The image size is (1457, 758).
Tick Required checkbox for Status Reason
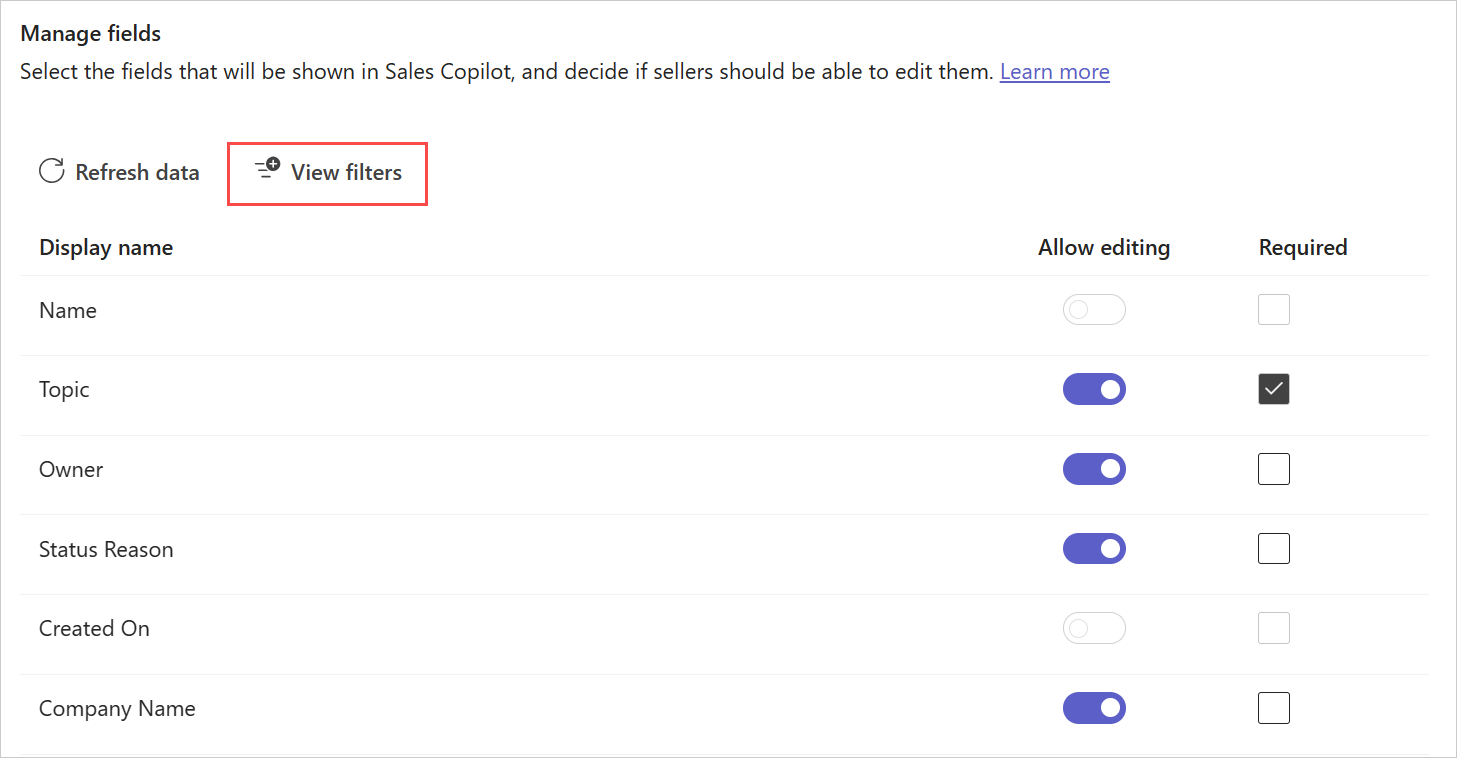(1274, 549)
